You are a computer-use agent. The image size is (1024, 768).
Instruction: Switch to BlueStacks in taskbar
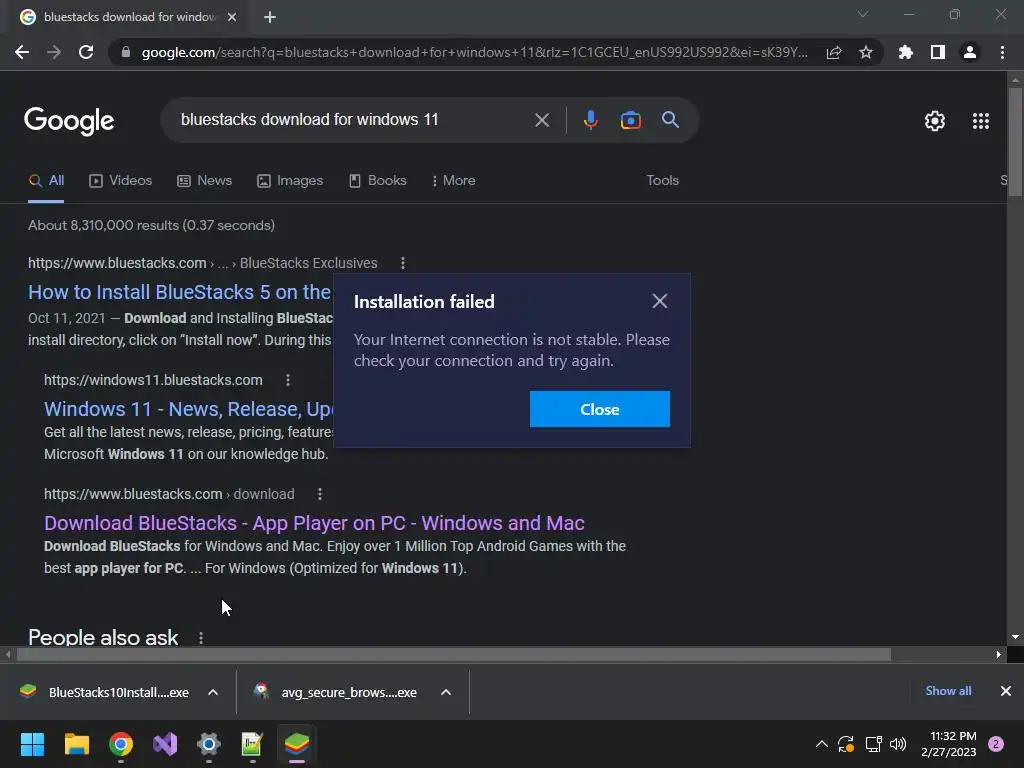[296, 744]
